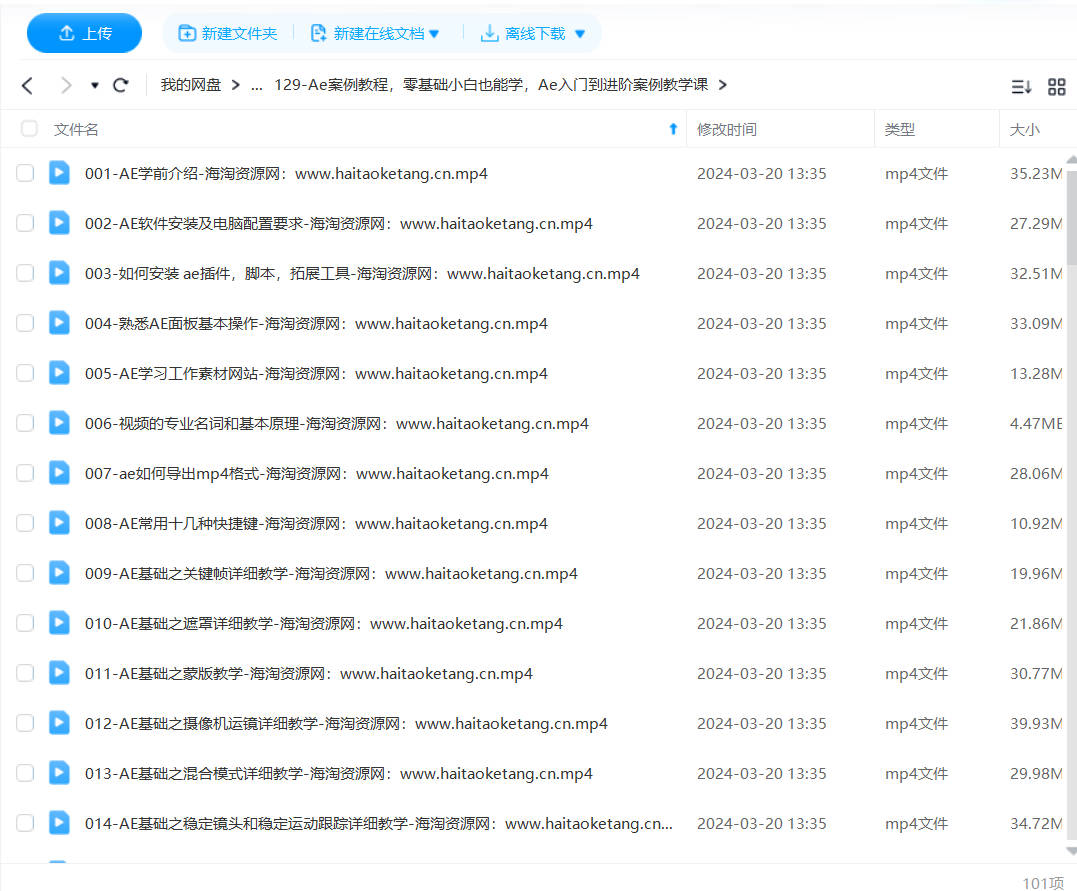Tick the select-all checkbox in the header
The height and width of the screenshot is (891, 1077).
coord(29,128)
